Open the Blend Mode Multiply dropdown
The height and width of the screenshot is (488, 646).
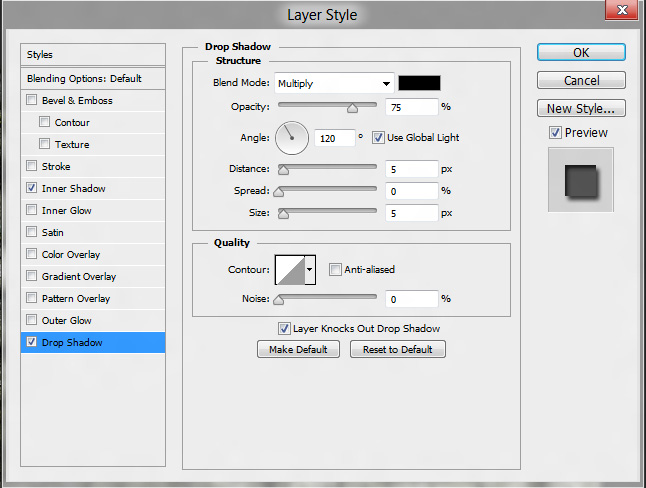pyautogui.click(x=334, y=84)
